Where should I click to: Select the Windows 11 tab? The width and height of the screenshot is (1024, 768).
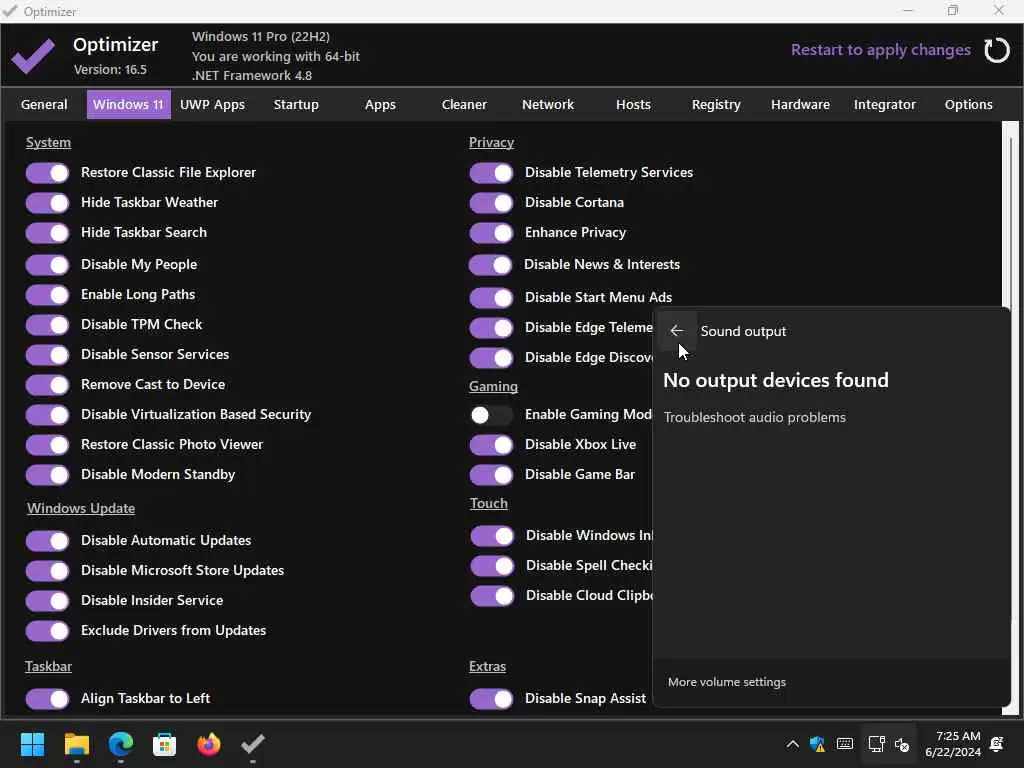(x=129, y=104)
